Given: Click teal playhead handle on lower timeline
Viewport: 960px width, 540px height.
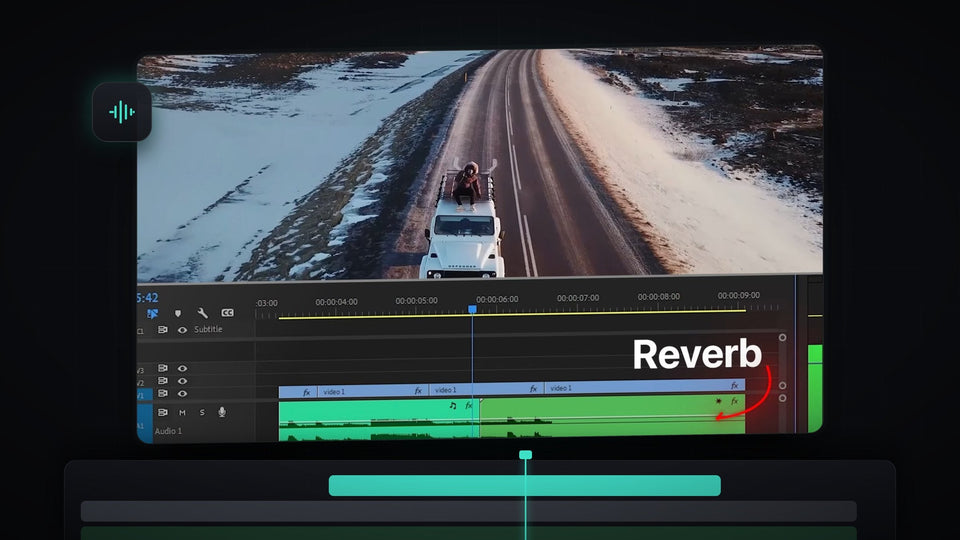Looking at the screenshot, I should (525, 455).
